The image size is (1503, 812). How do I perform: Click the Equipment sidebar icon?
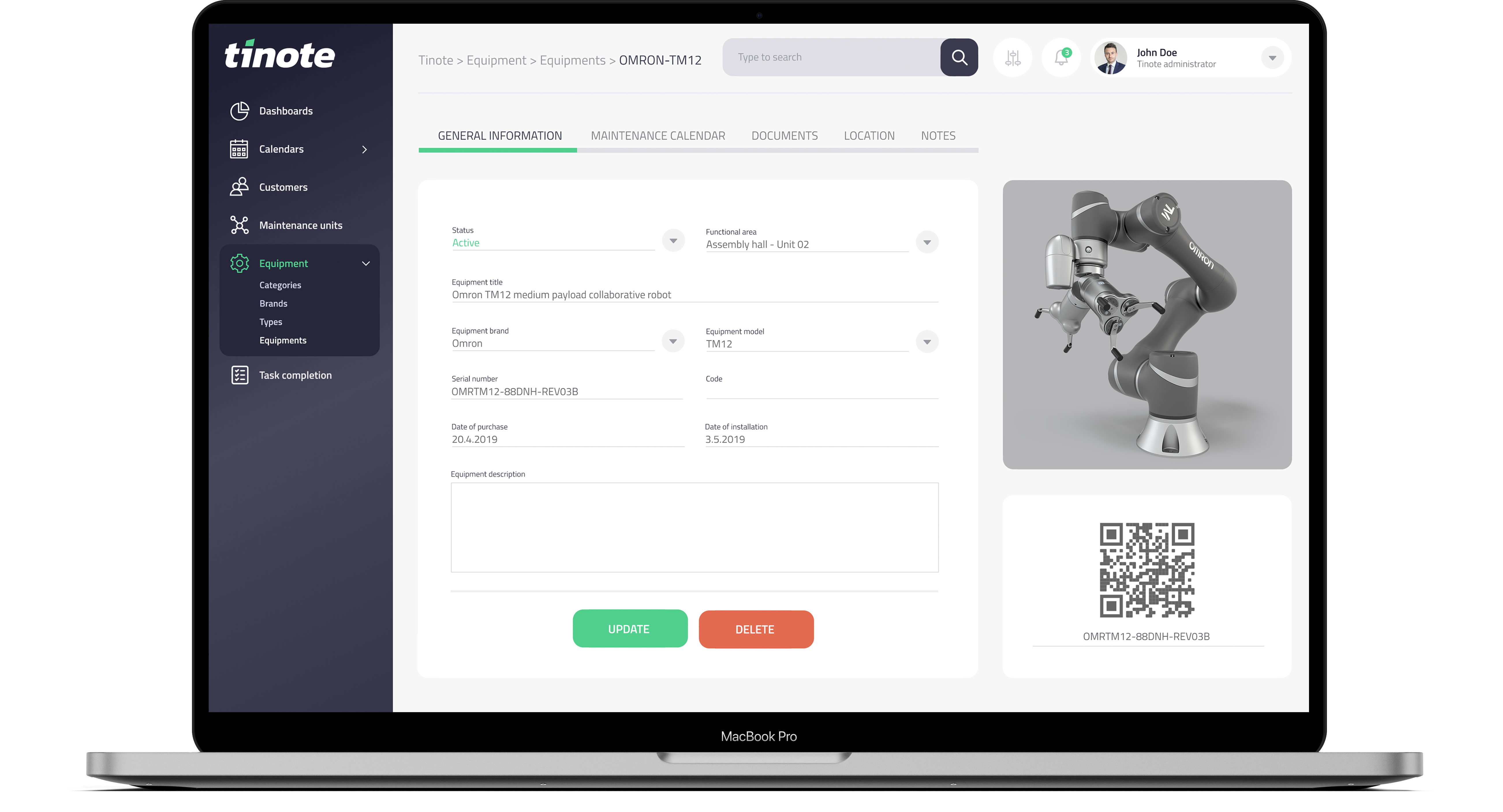[240, 263]
